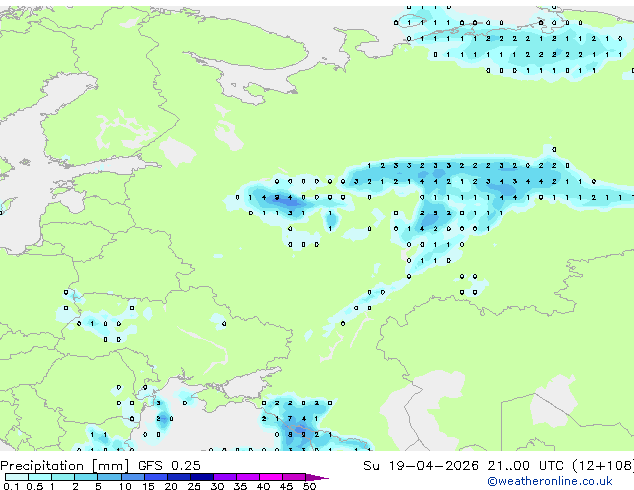Click the legend label '35'
634x490 pixels.
pyautogui.click(x=240, y=486)
